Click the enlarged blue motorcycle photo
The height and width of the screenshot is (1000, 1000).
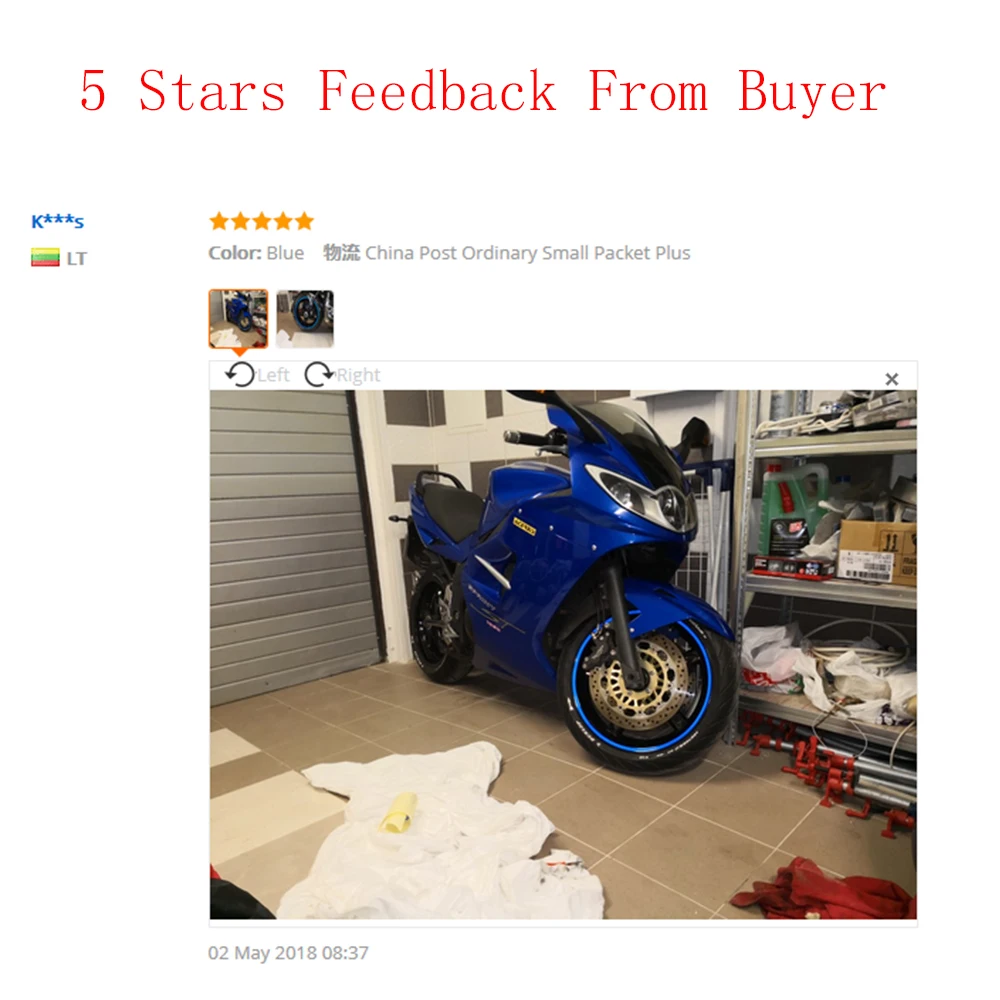click(563, 654)
